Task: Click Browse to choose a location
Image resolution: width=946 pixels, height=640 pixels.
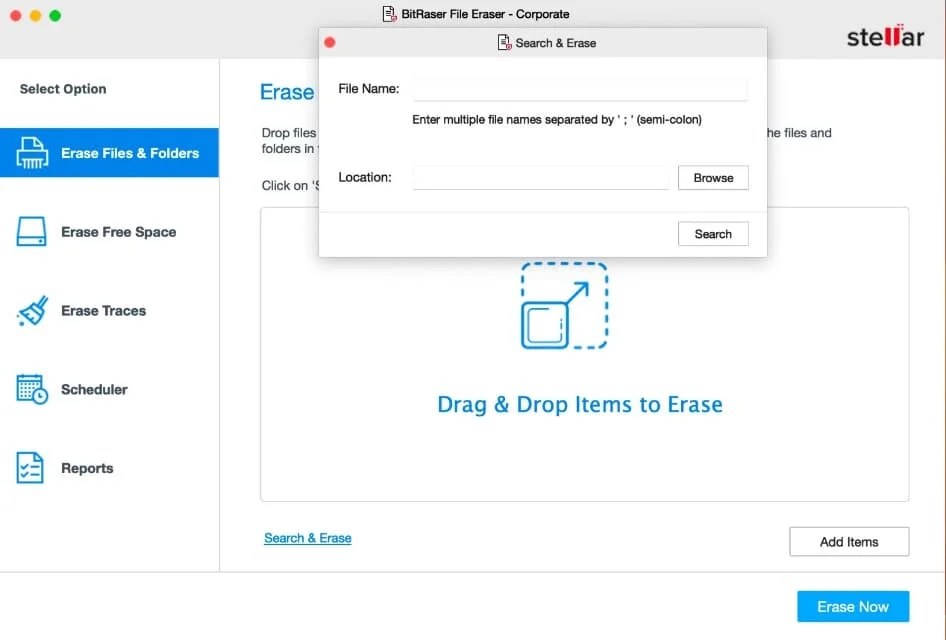Action: (x=713, y=178)
